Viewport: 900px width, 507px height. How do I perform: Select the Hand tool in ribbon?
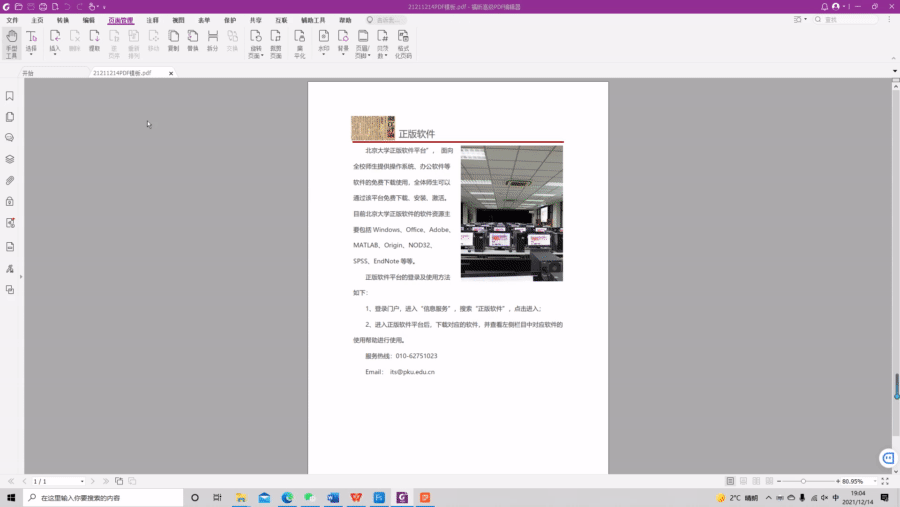[x=12, y=43]
